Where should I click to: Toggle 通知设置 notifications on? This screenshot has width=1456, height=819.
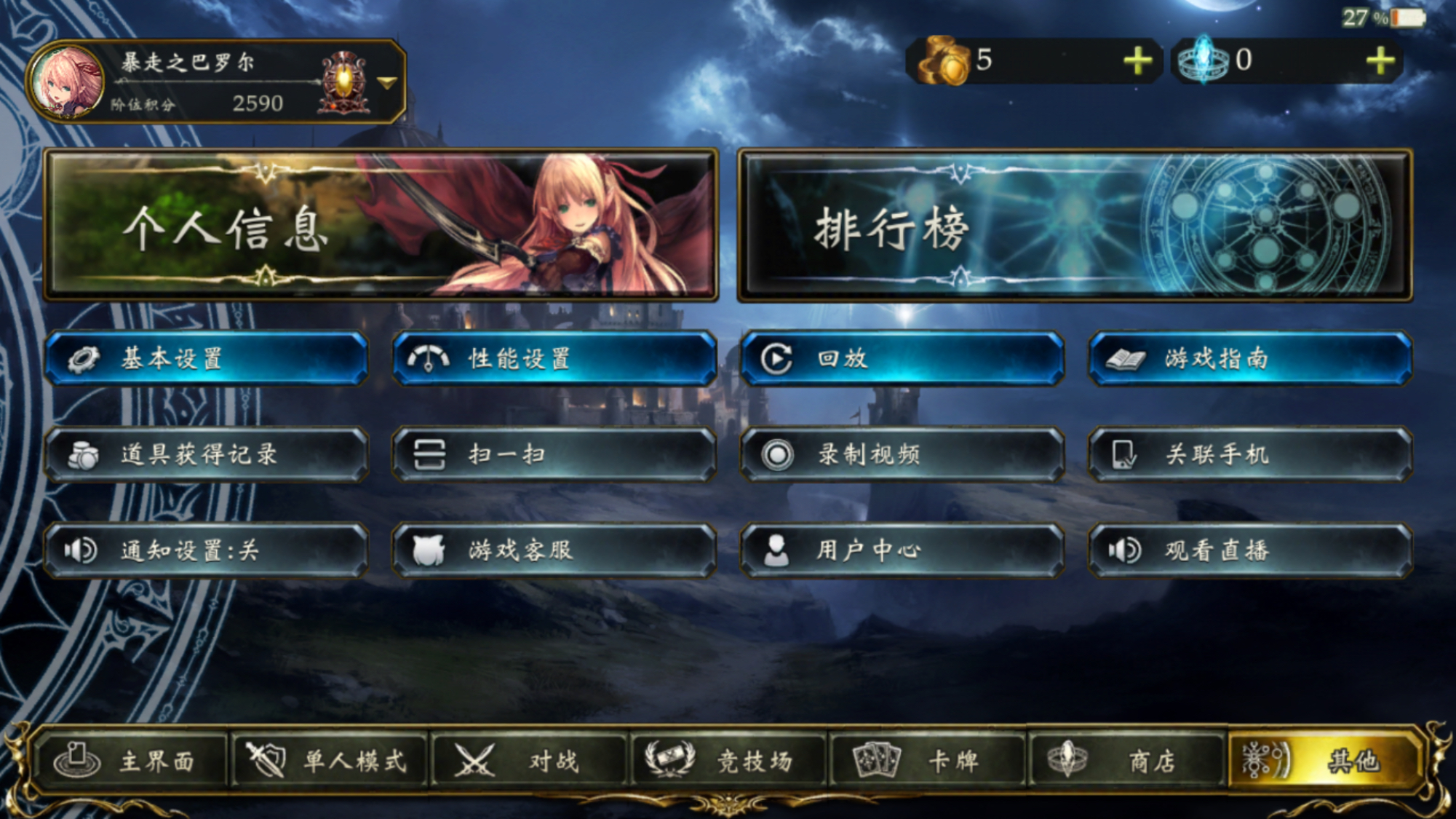point(207,550)
